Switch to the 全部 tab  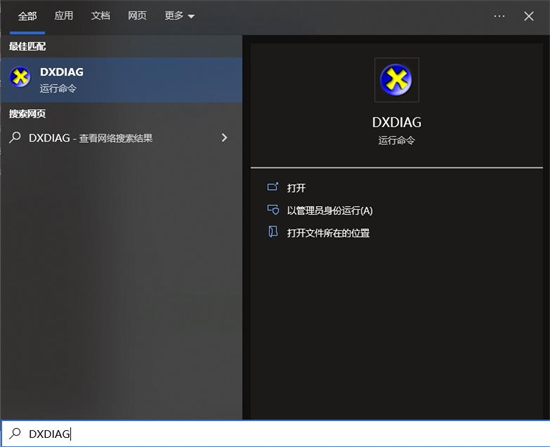tap(27, 16)
